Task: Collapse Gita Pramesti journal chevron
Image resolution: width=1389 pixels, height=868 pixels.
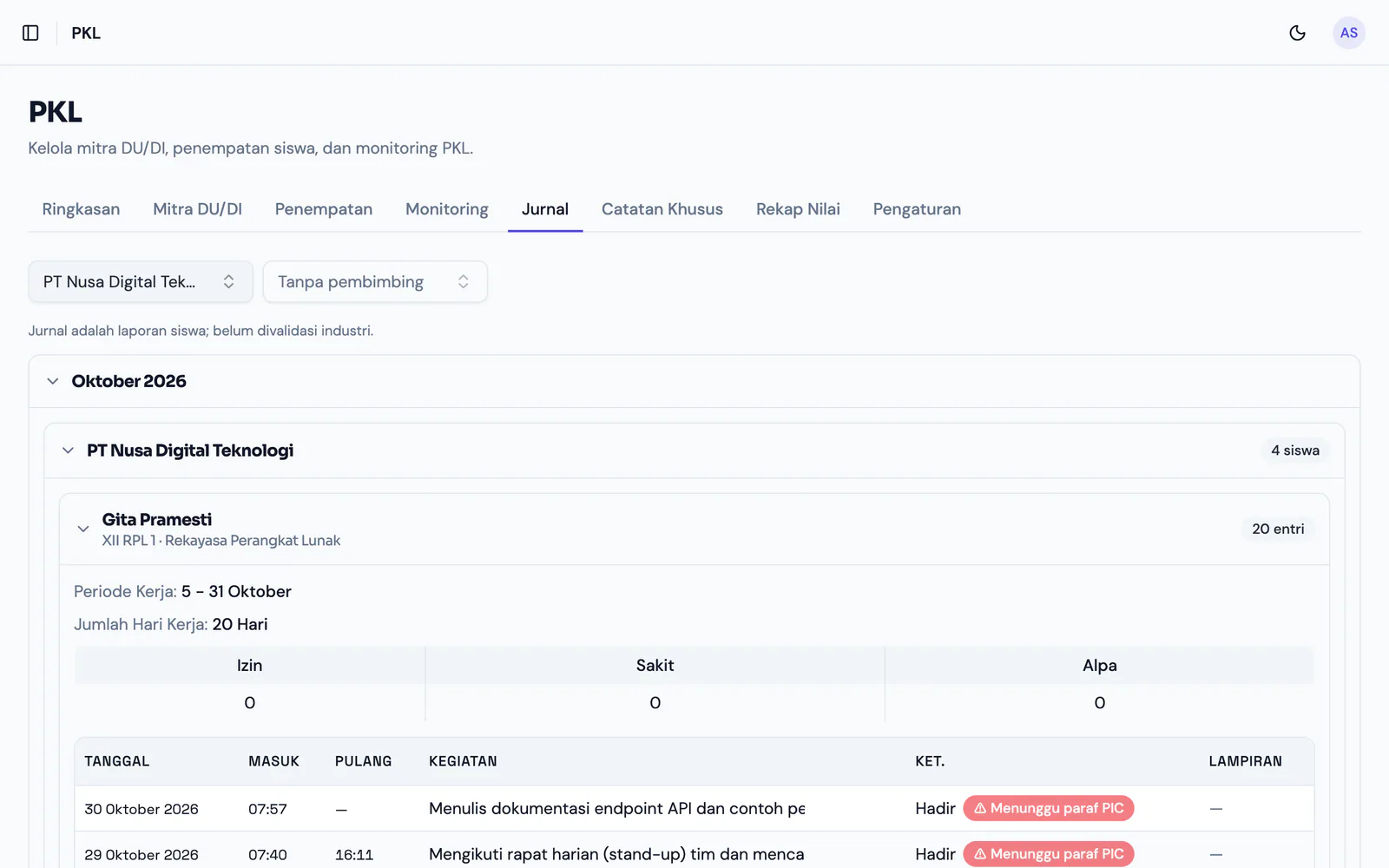Action: point(83,529)
